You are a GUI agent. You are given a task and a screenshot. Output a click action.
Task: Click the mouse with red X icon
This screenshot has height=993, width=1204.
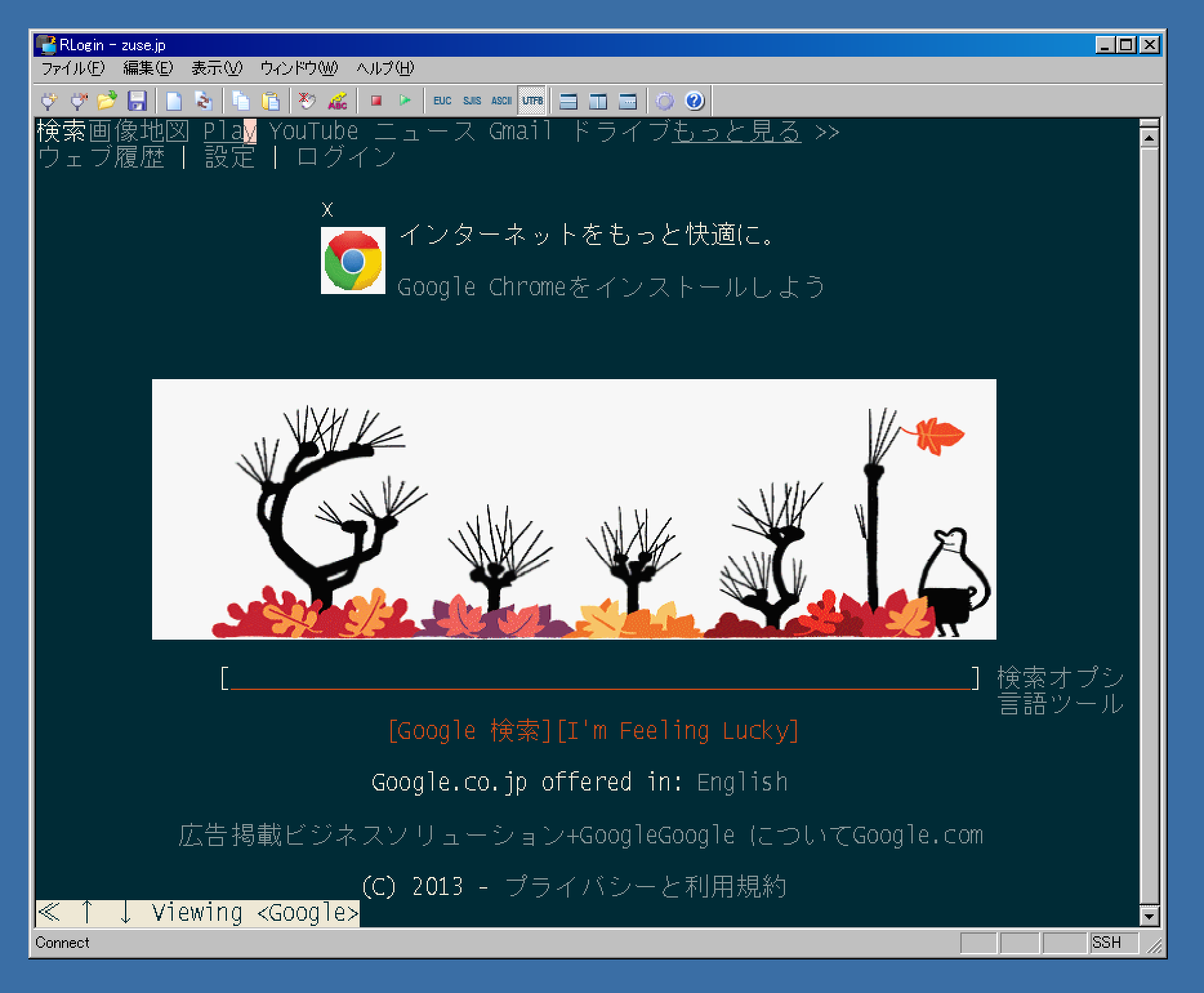click(307, 101)
